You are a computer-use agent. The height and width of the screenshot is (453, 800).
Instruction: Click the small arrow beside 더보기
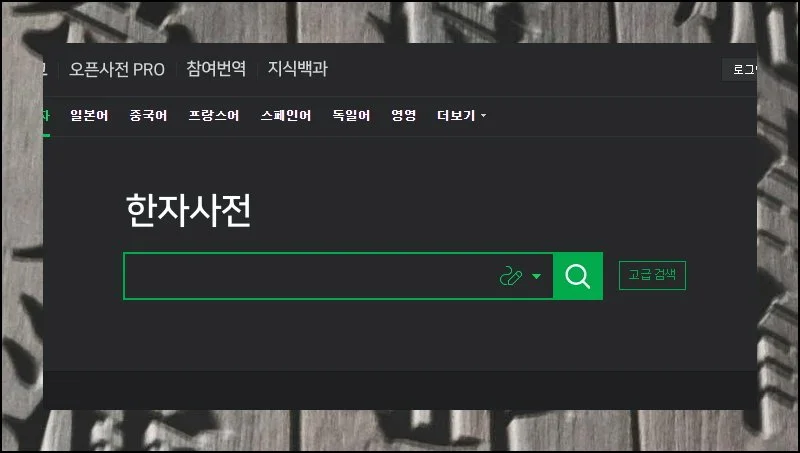pos(483,116)
